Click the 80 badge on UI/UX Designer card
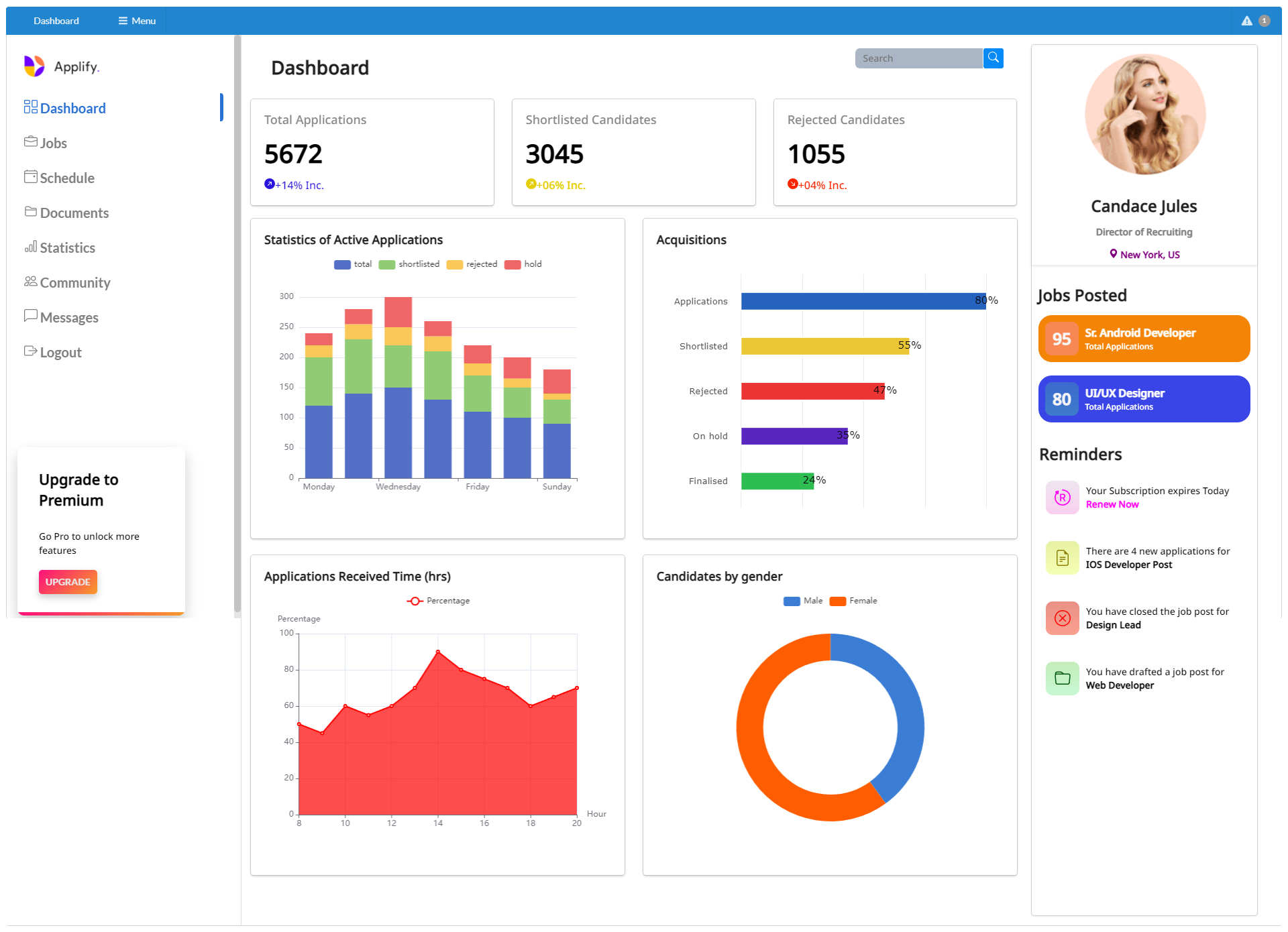This screenshot has height=932, width=1288. 1061,399
